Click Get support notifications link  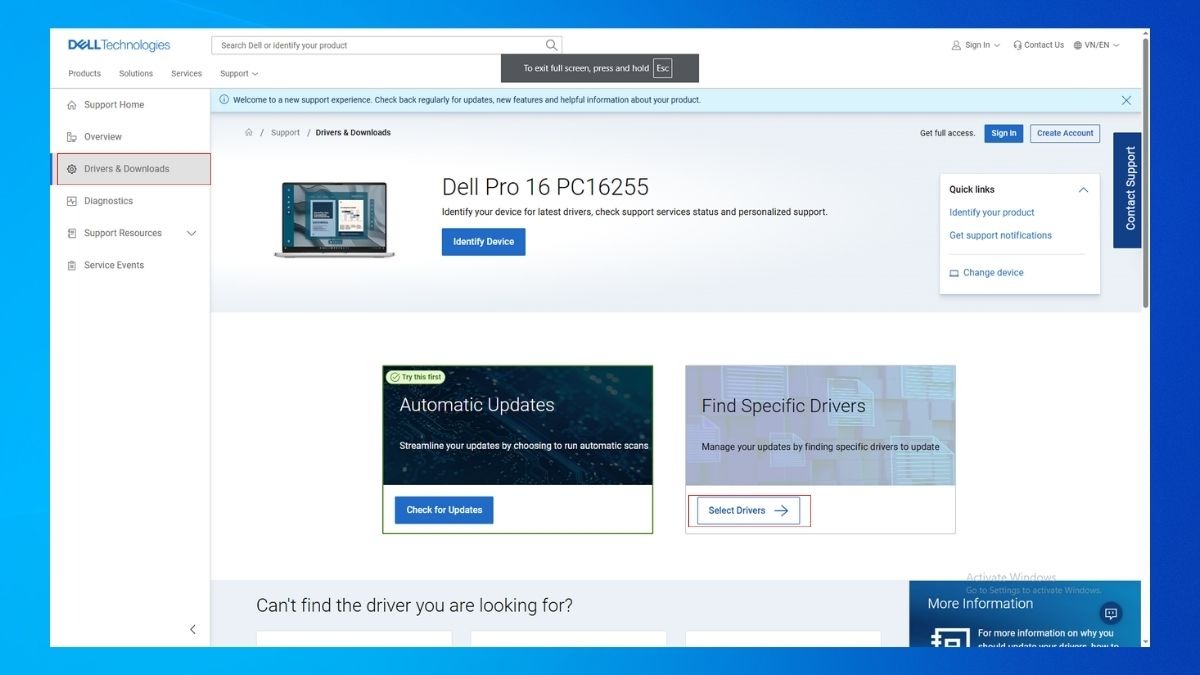tap(1000, 235)
